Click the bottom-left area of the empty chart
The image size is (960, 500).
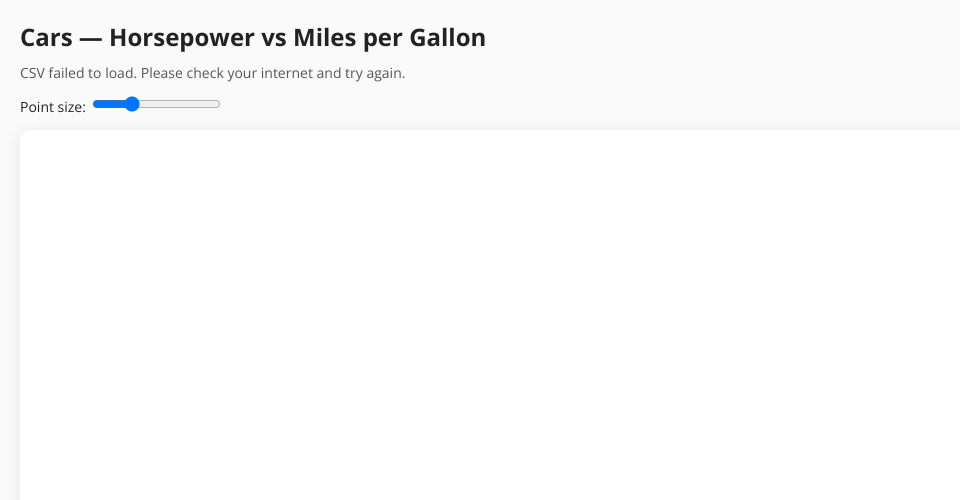click(x=60, y=470)
